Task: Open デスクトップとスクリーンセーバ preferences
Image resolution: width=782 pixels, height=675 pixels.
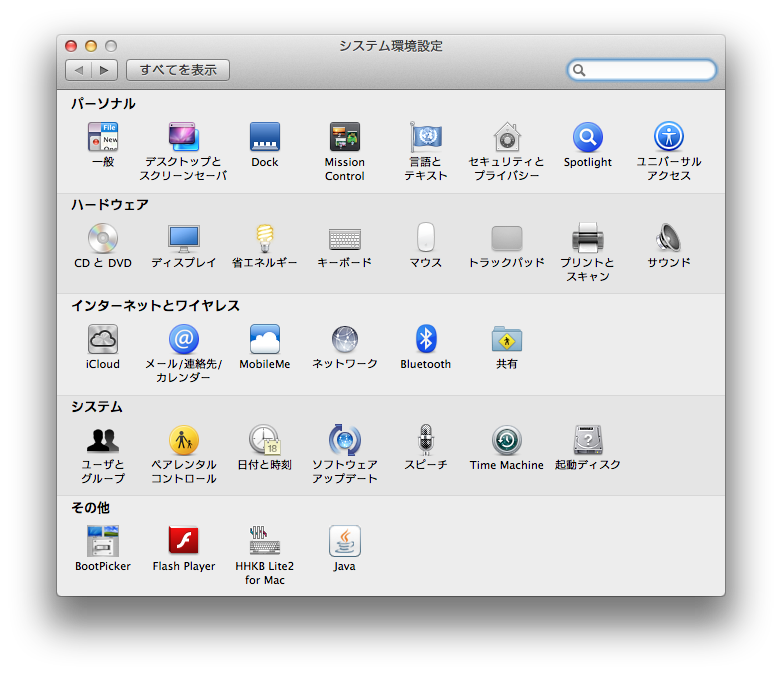Action: tap(184, 137)
